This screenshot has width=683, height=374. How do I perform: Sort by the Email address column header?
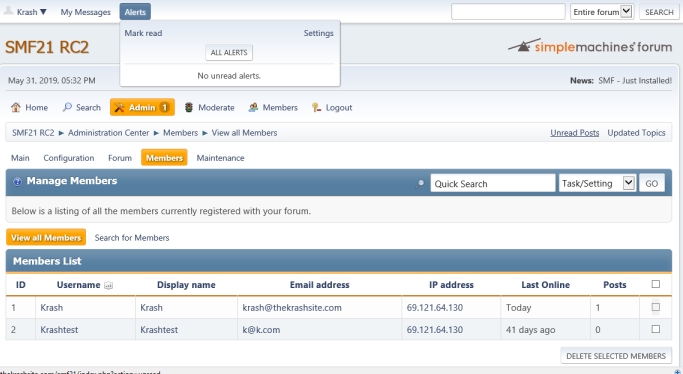320,285
